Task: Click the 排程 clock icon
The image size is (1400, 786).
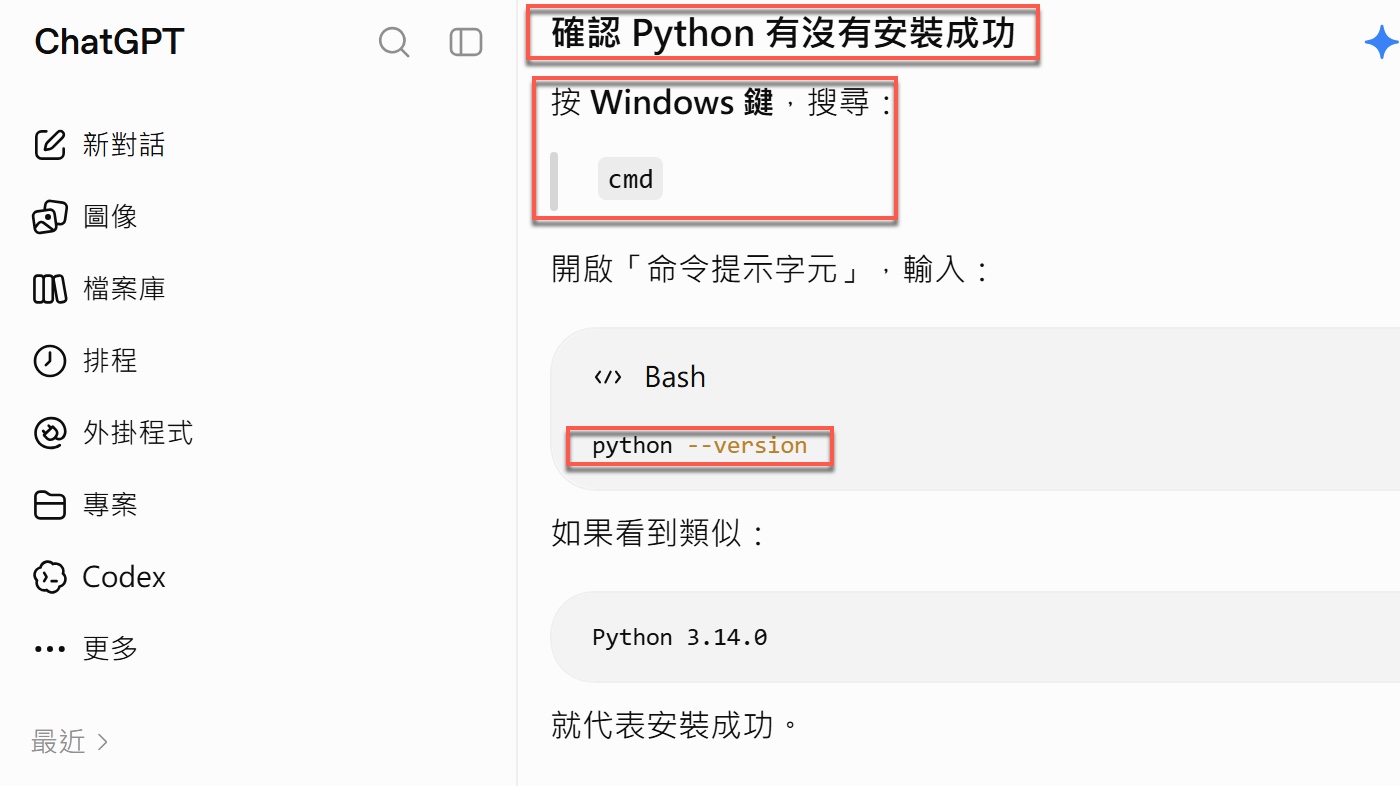Action: click(x=50, y=361)
